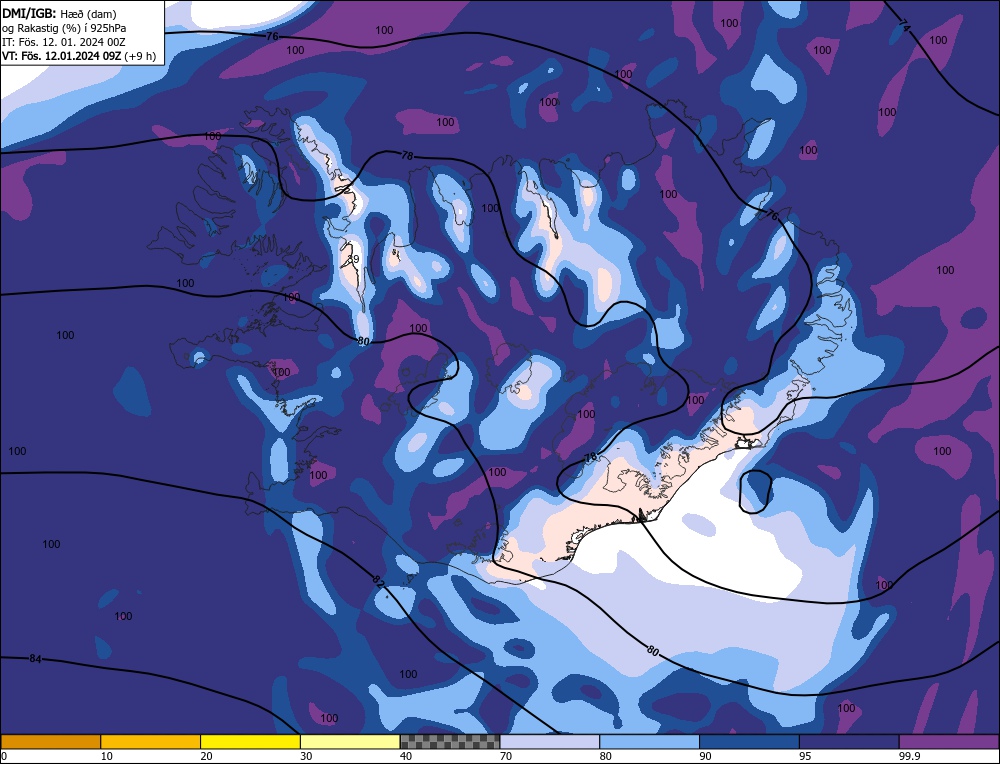Click the '82' contour label
Screen dimensions: 1000x764
coord(378,581)
